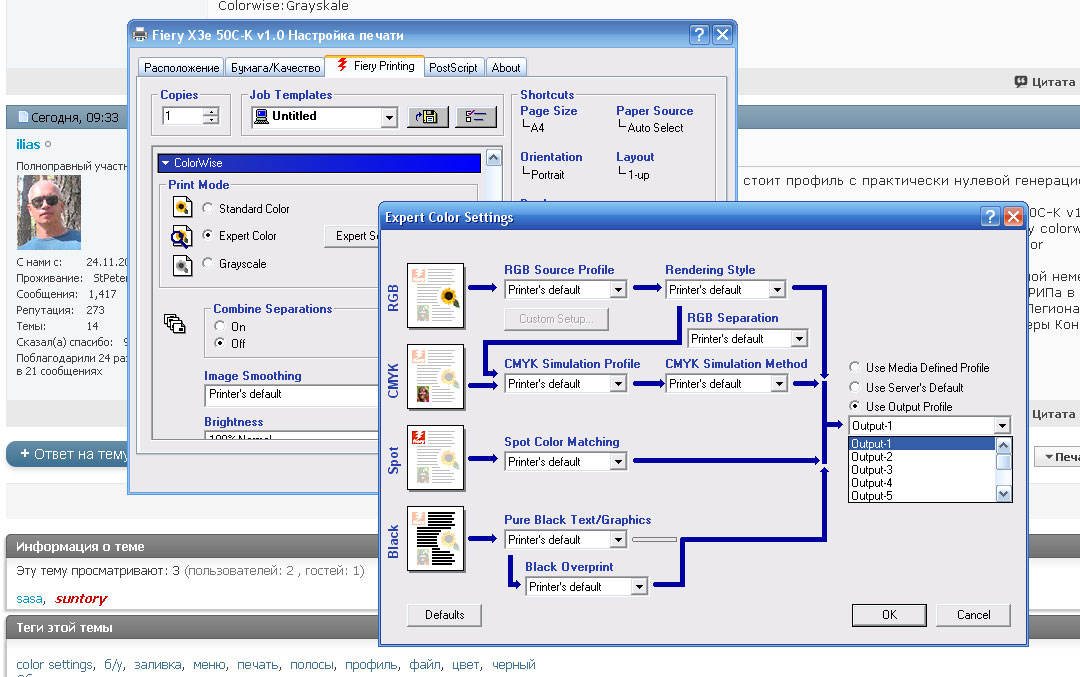
Task: Select Use Media Defined Profile option
Action: click(x=855, y=367)
